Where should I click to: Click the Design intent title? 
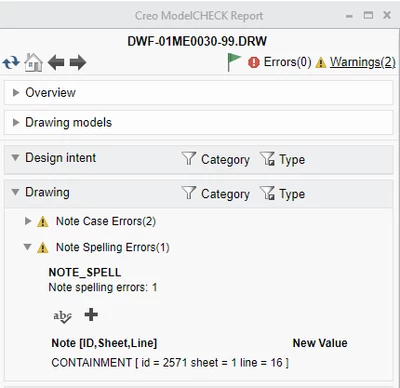point(61,157)
